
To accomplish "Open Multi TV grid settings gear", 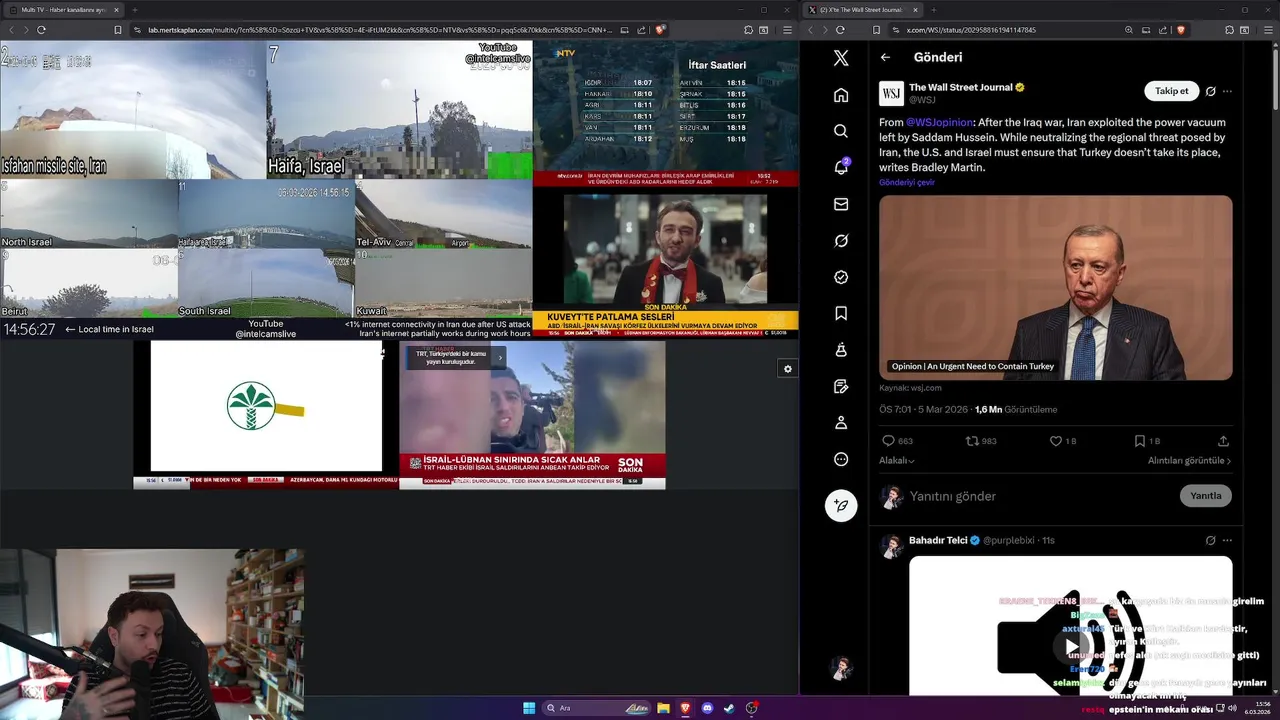I will click(787, 369).
